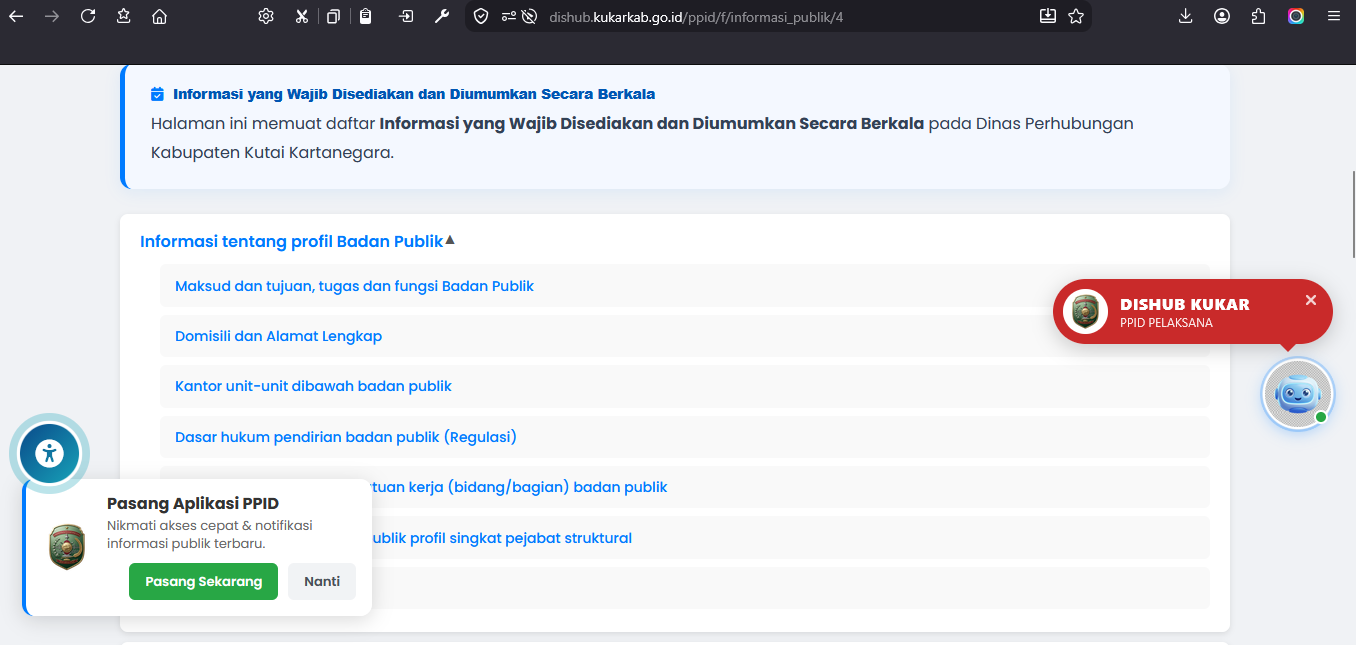Click the address bar URL field
The width and height of the screenshot is (1356, 645).
(780, 16)
